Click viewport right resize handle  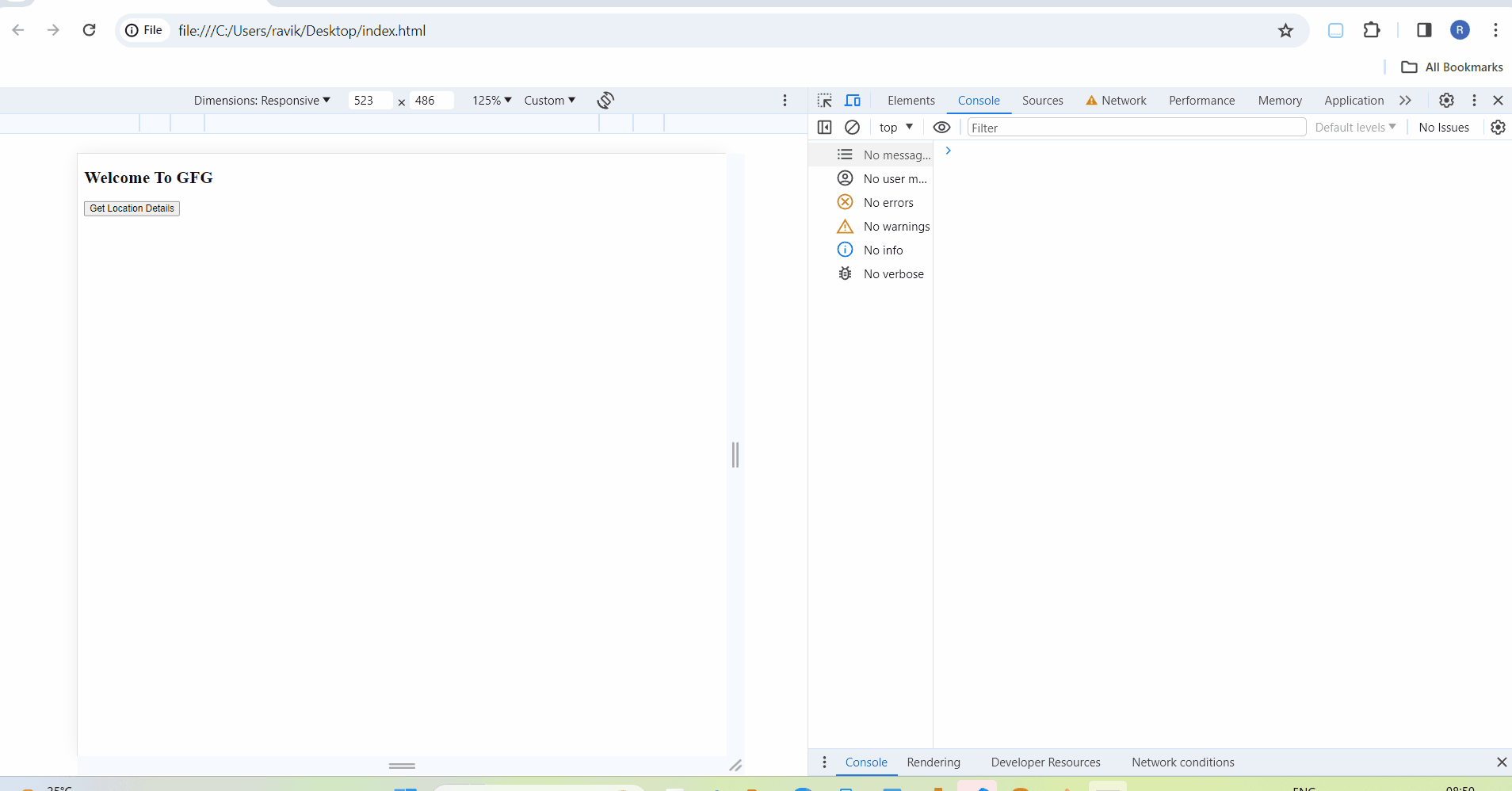735,454
